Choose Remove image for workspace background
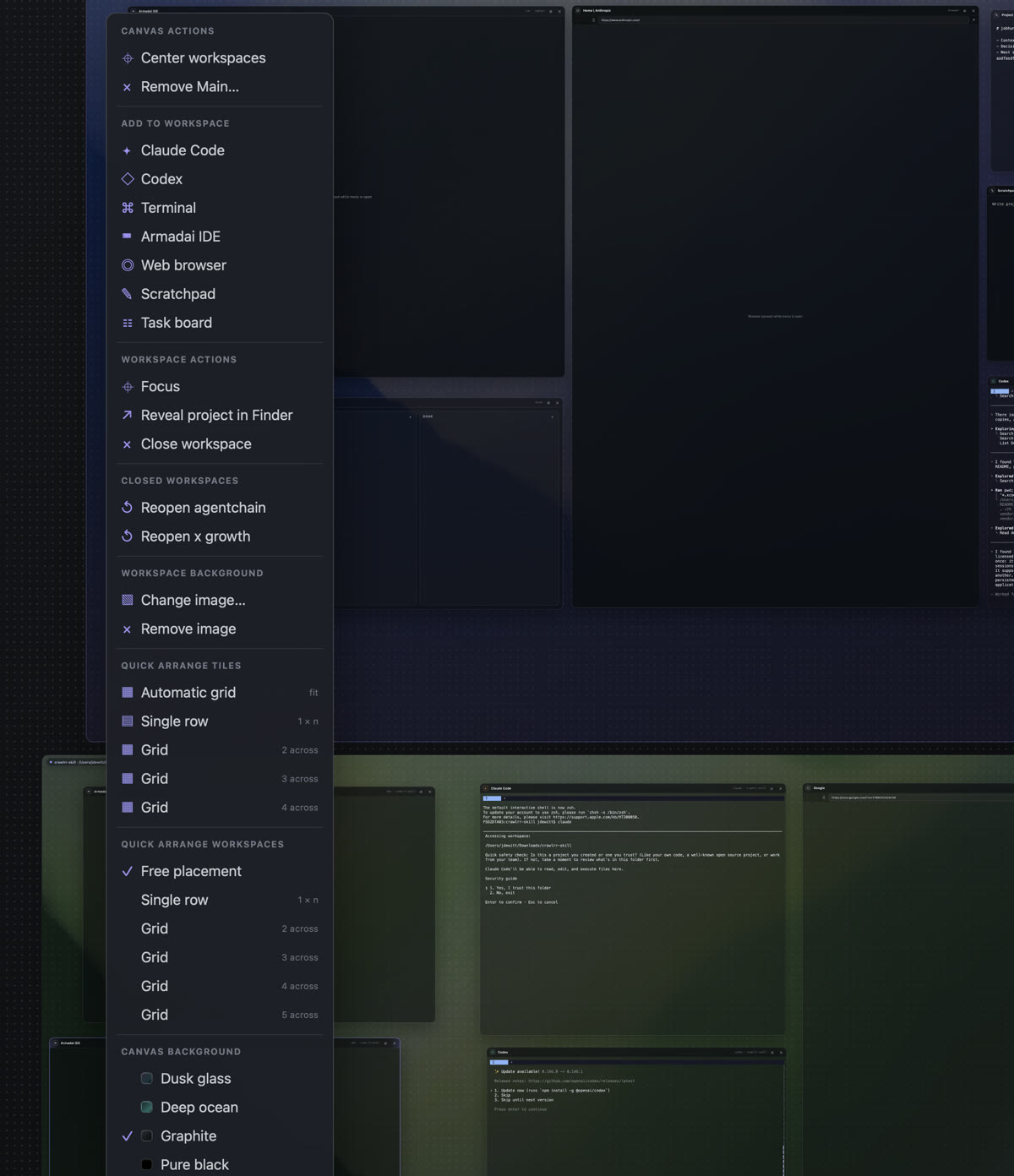The width and height of the screenshot is (1014, 1176). tap(220, 629)
